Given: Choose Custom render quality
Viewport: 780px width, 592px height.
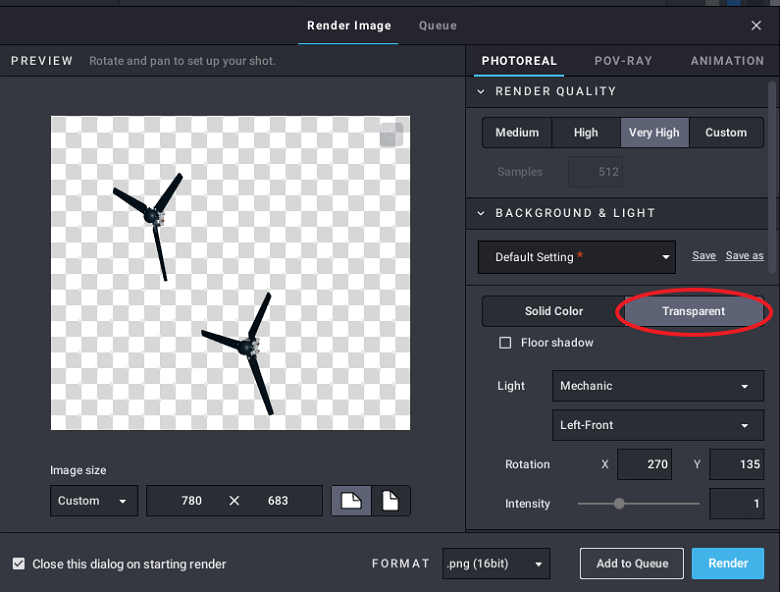Looking at the screenshot, I should pos(726,132).
